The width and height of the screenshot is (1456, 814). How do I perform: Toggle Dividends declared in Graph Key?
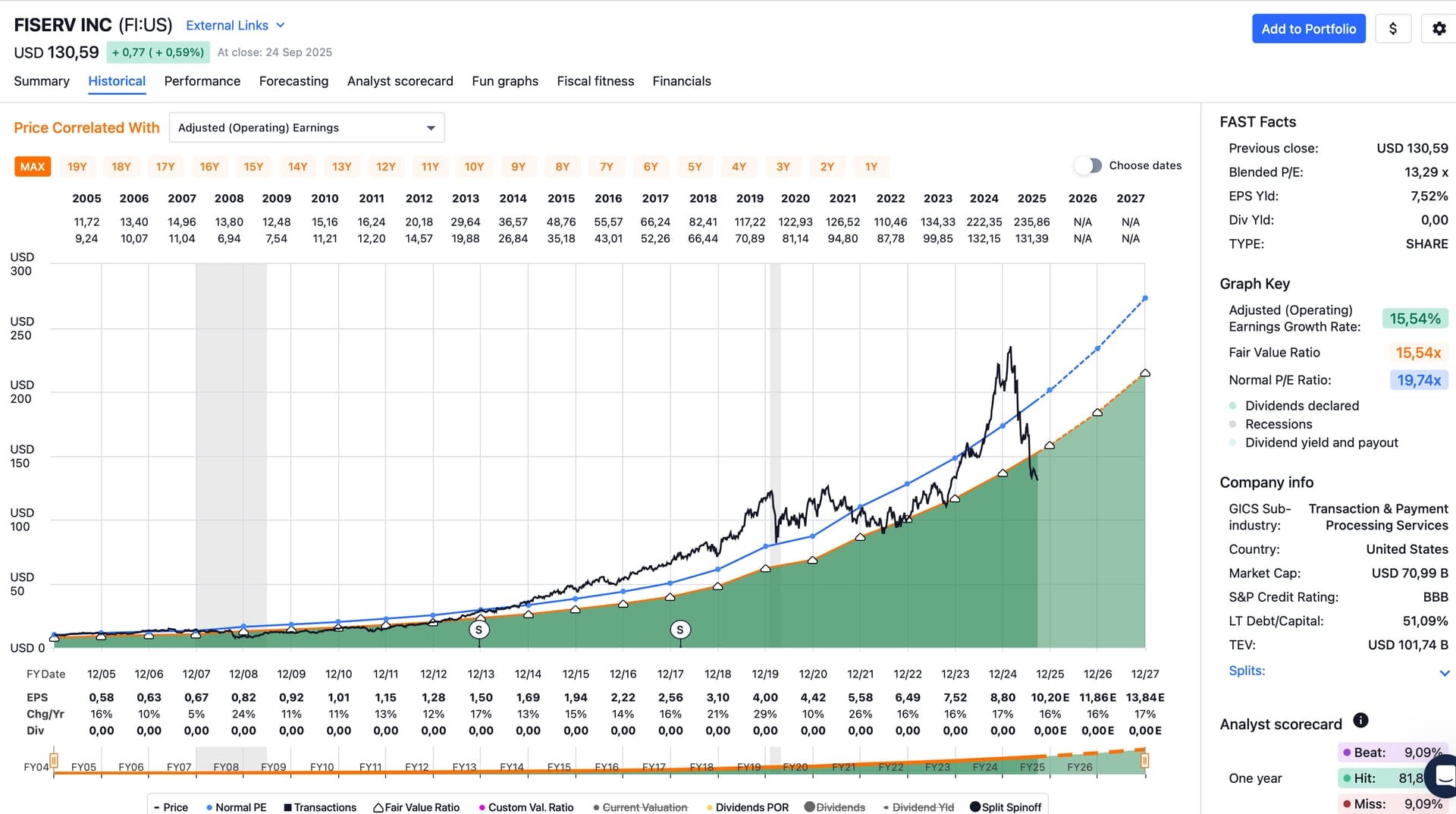[x=1233, y=406]
